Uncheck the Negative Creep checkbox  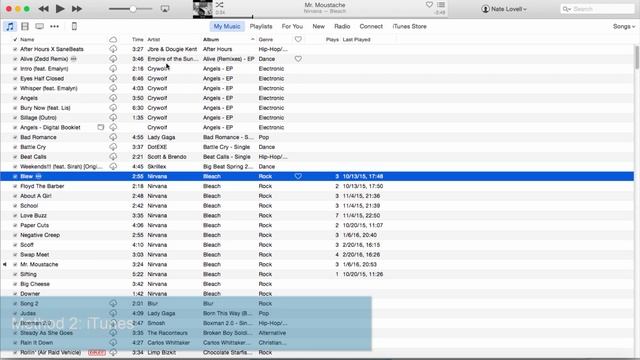click(15, 235)
